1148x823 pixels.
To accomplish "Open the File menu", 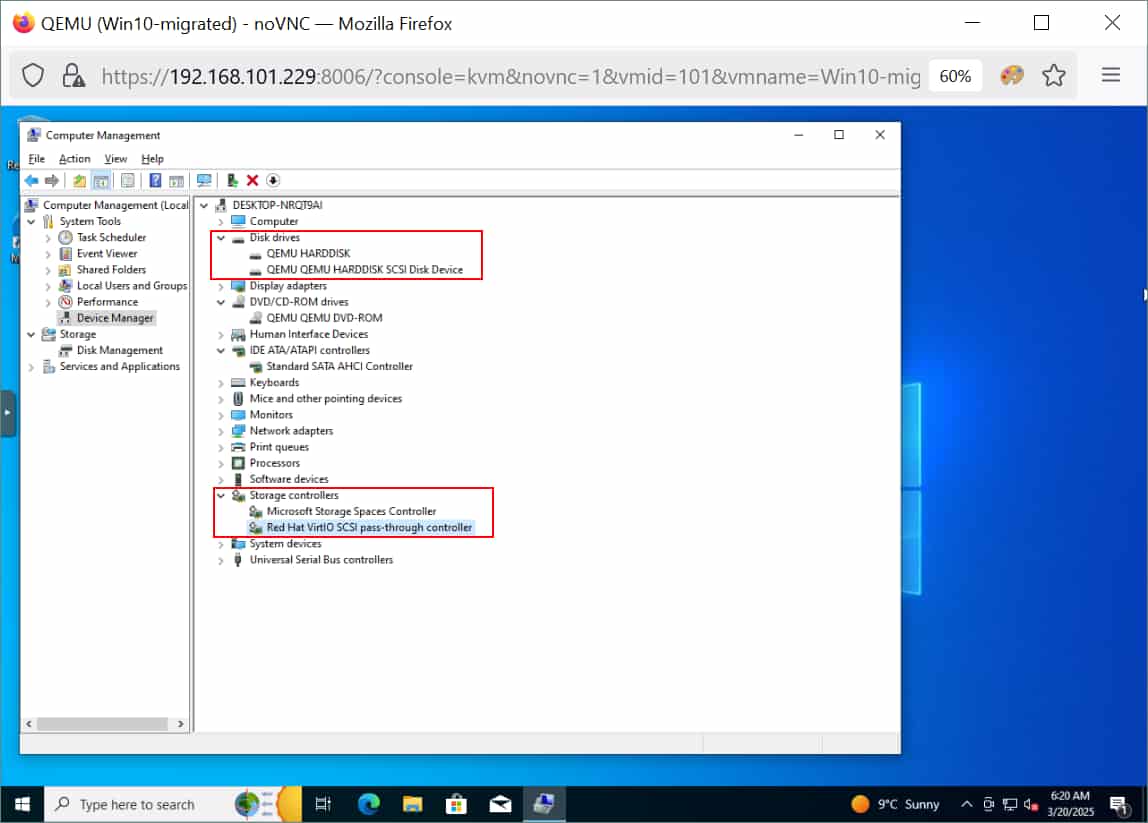I will click(x=36, y=159).
